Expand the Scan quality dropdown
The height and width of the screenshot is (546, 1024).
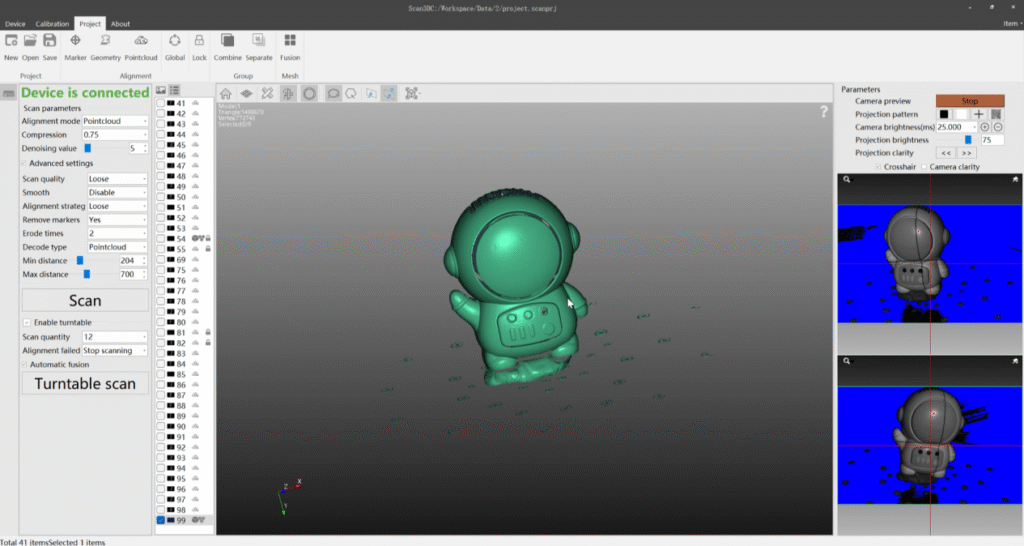117,179
